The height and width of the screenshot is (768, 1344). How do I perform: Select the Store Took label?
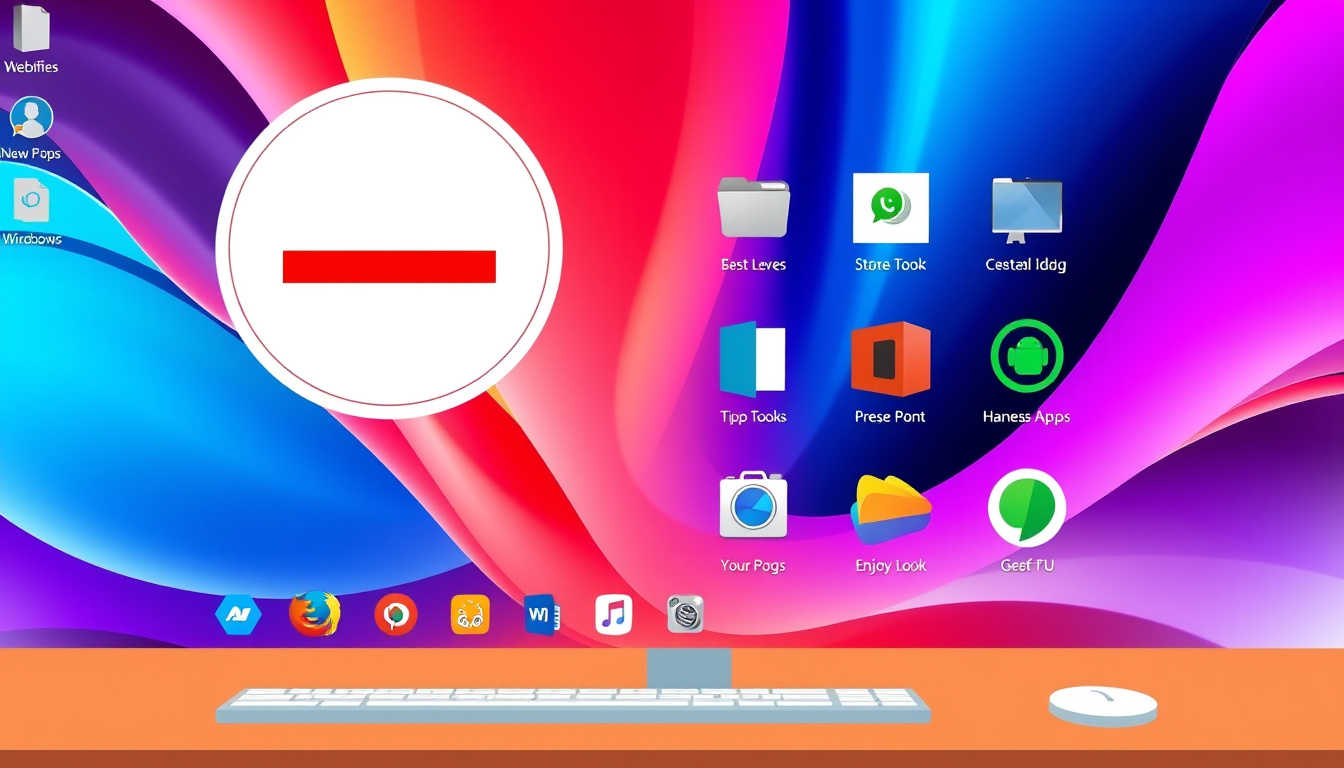click(890, 265)
